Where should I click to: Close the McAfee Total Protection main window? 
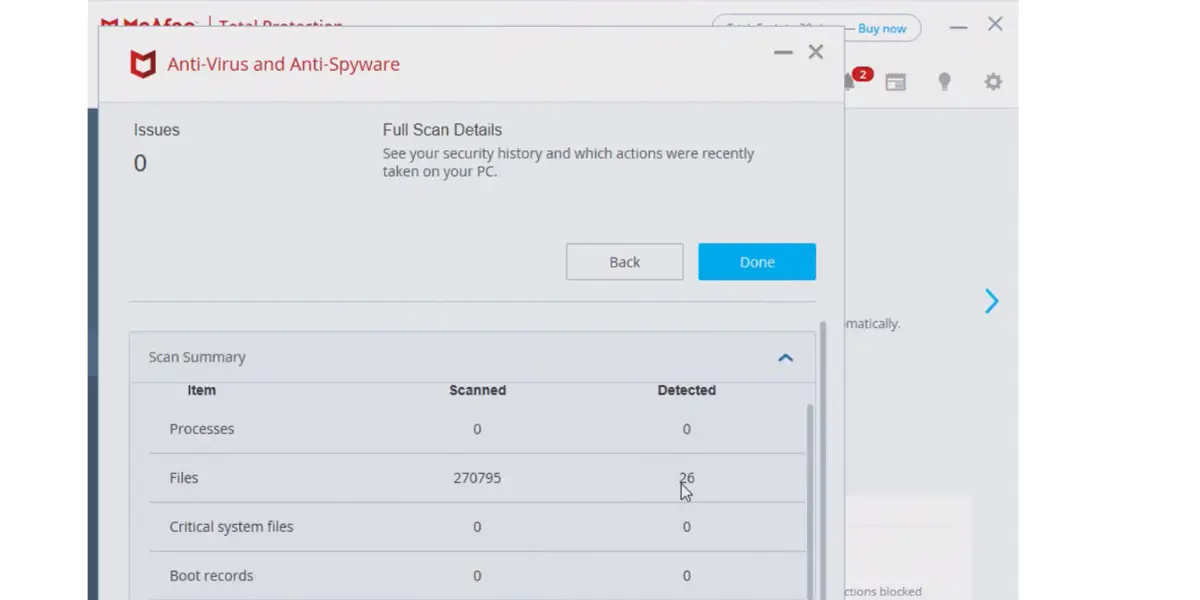[995, 24]
